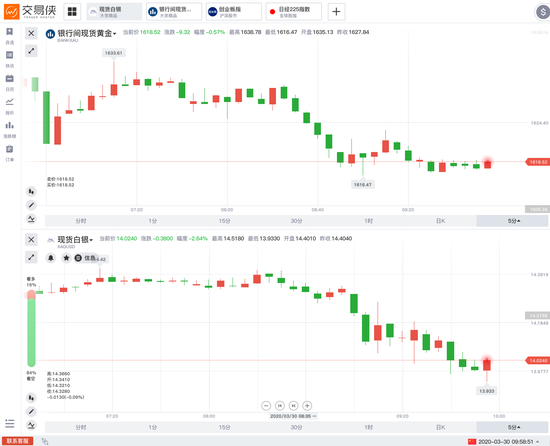Select 15分 timeframe on silver chart
The image size is (550, 446).
pos(224,427)
